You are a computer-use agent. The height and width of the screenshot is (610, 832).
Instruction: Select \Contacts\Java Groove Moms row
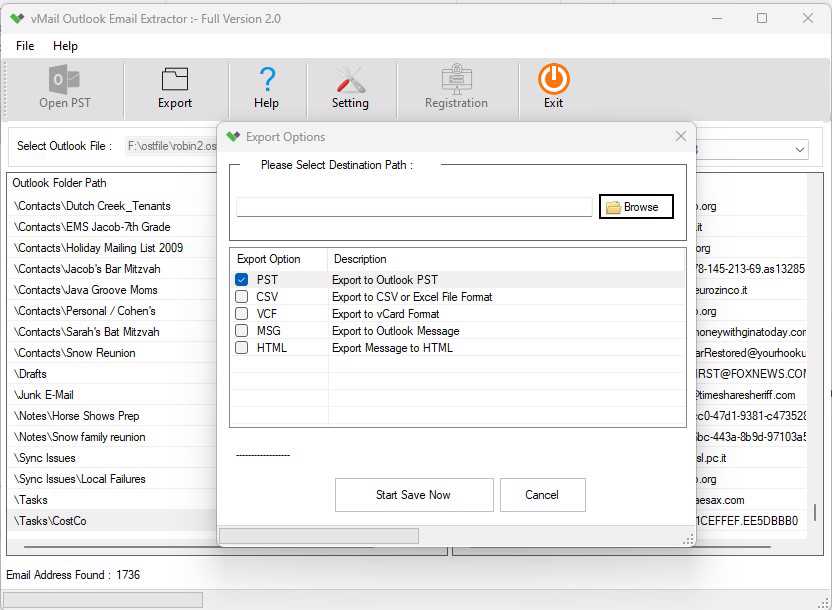coord(112,290)
